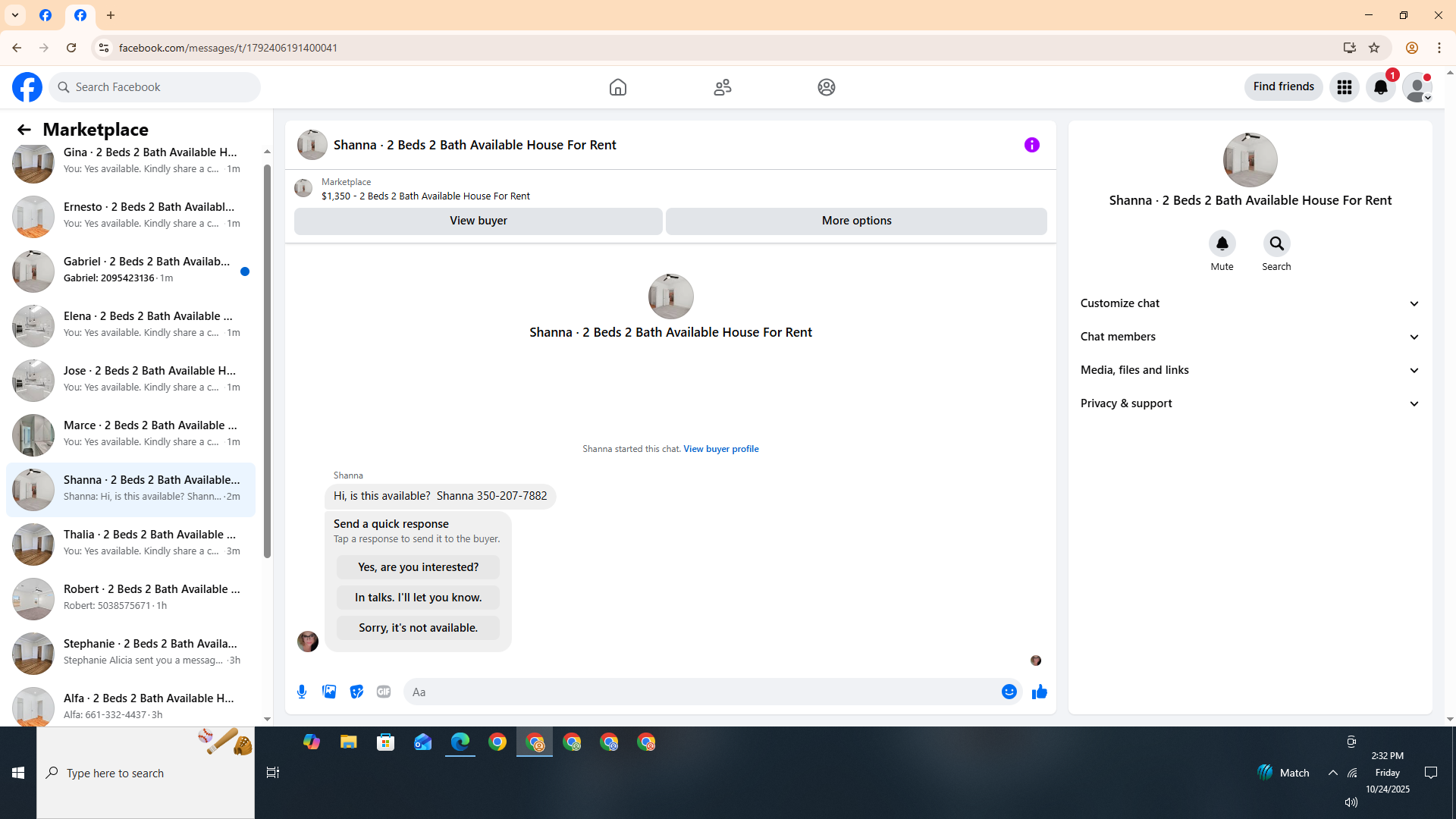Open the tab search dropdown arrow

coord(15,15)
